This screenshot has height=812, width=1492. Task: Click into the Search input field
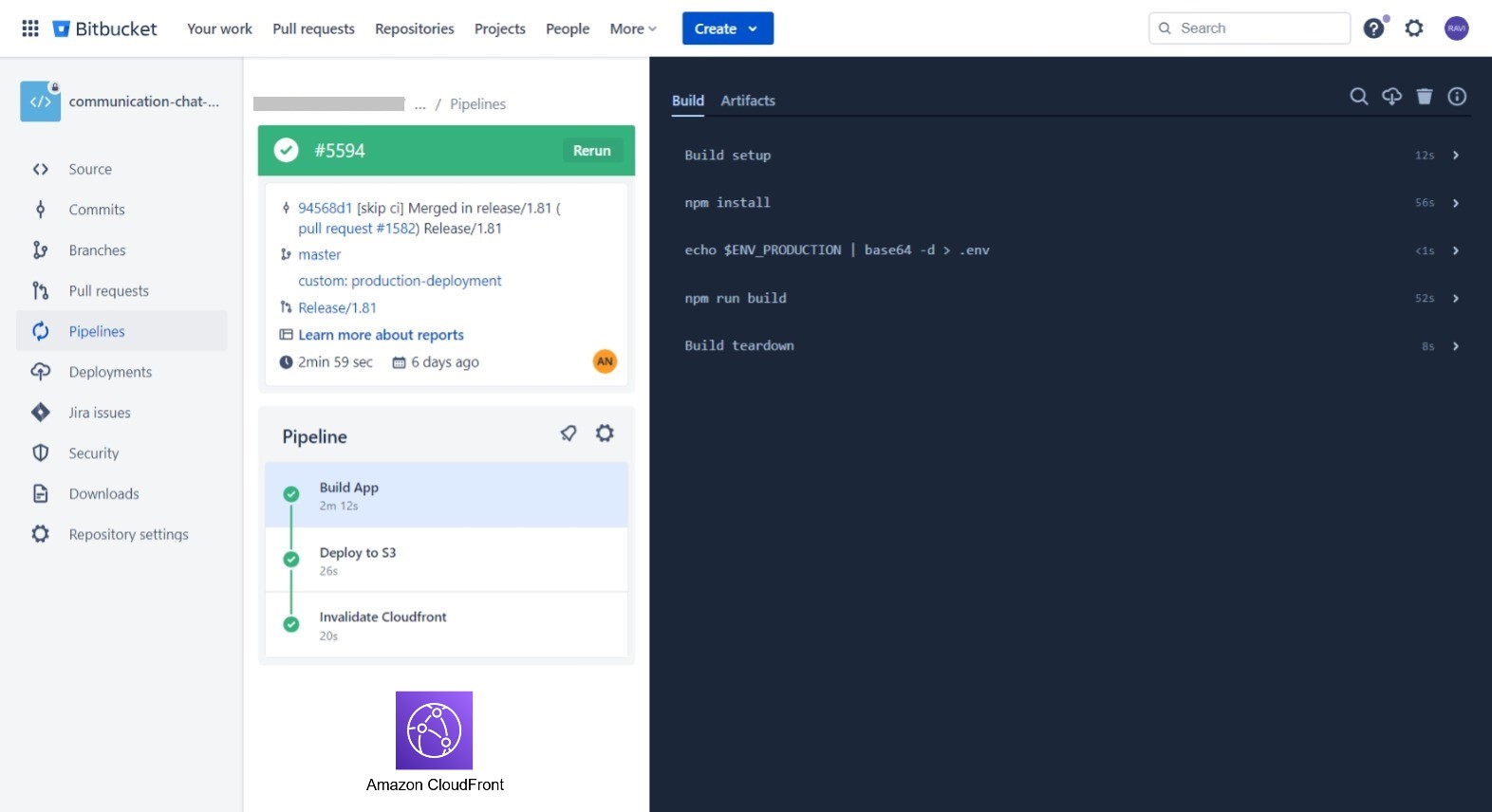pos(1259,28)
